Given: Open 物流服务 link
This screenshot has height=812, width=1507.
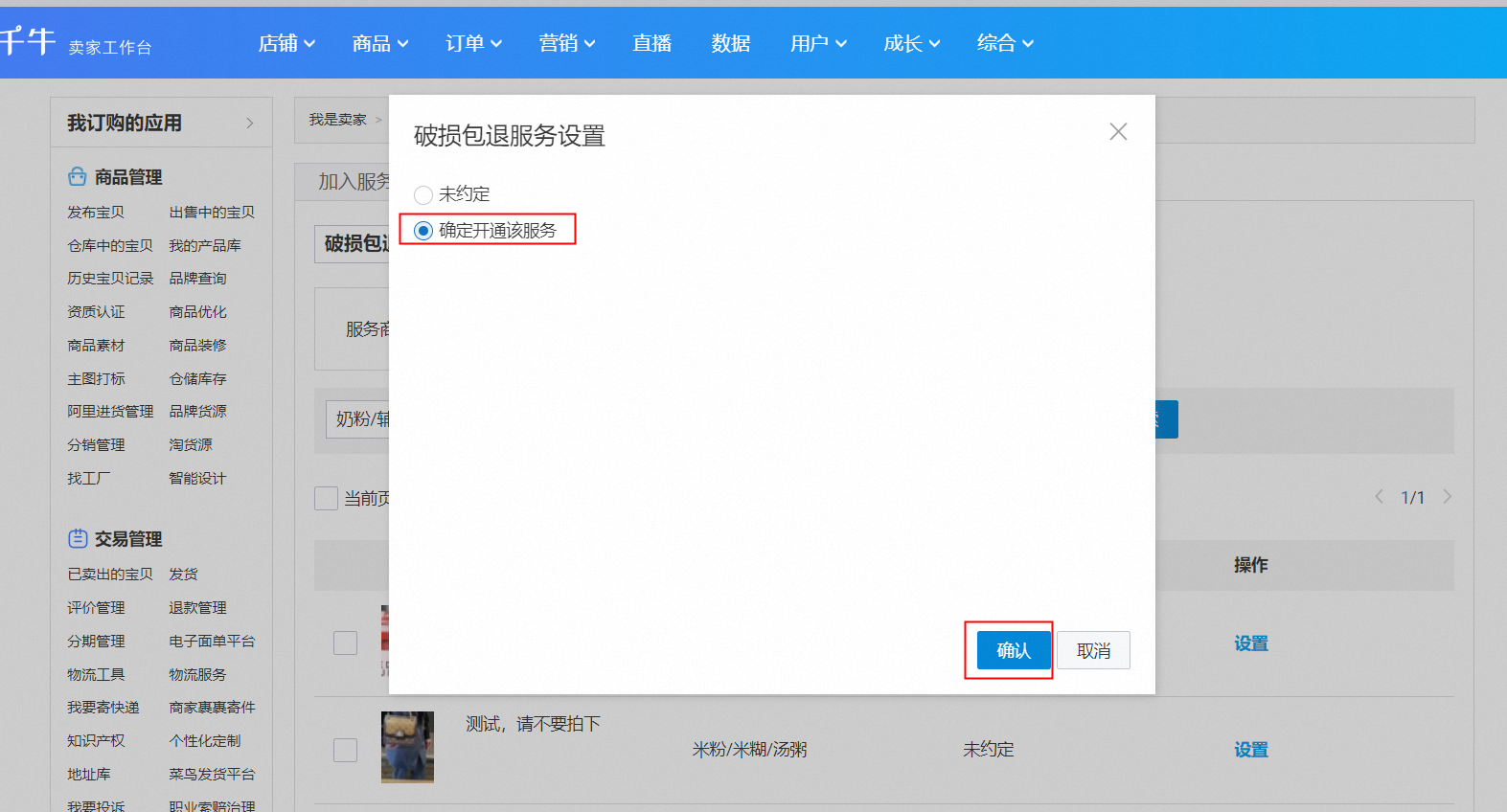Looking at the screenshot, I should point(197,675).
